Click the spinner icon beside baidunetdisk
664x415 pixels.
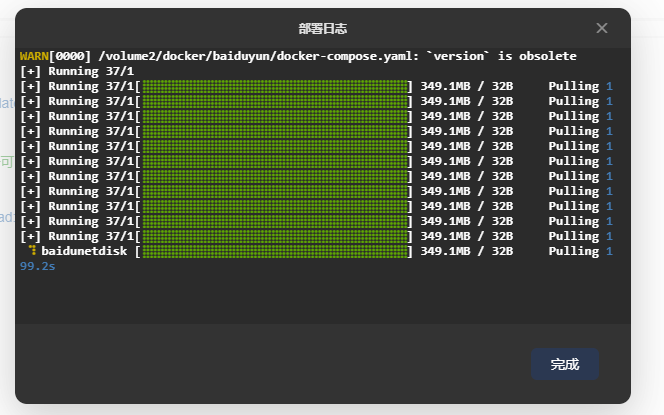[33, 250]
